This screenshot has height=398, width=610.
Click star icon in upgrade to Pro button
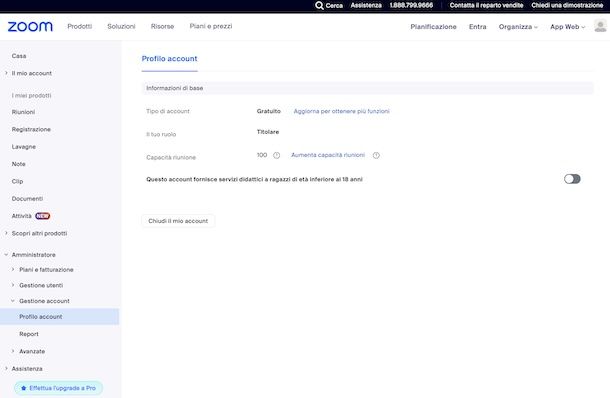[24, 388]
